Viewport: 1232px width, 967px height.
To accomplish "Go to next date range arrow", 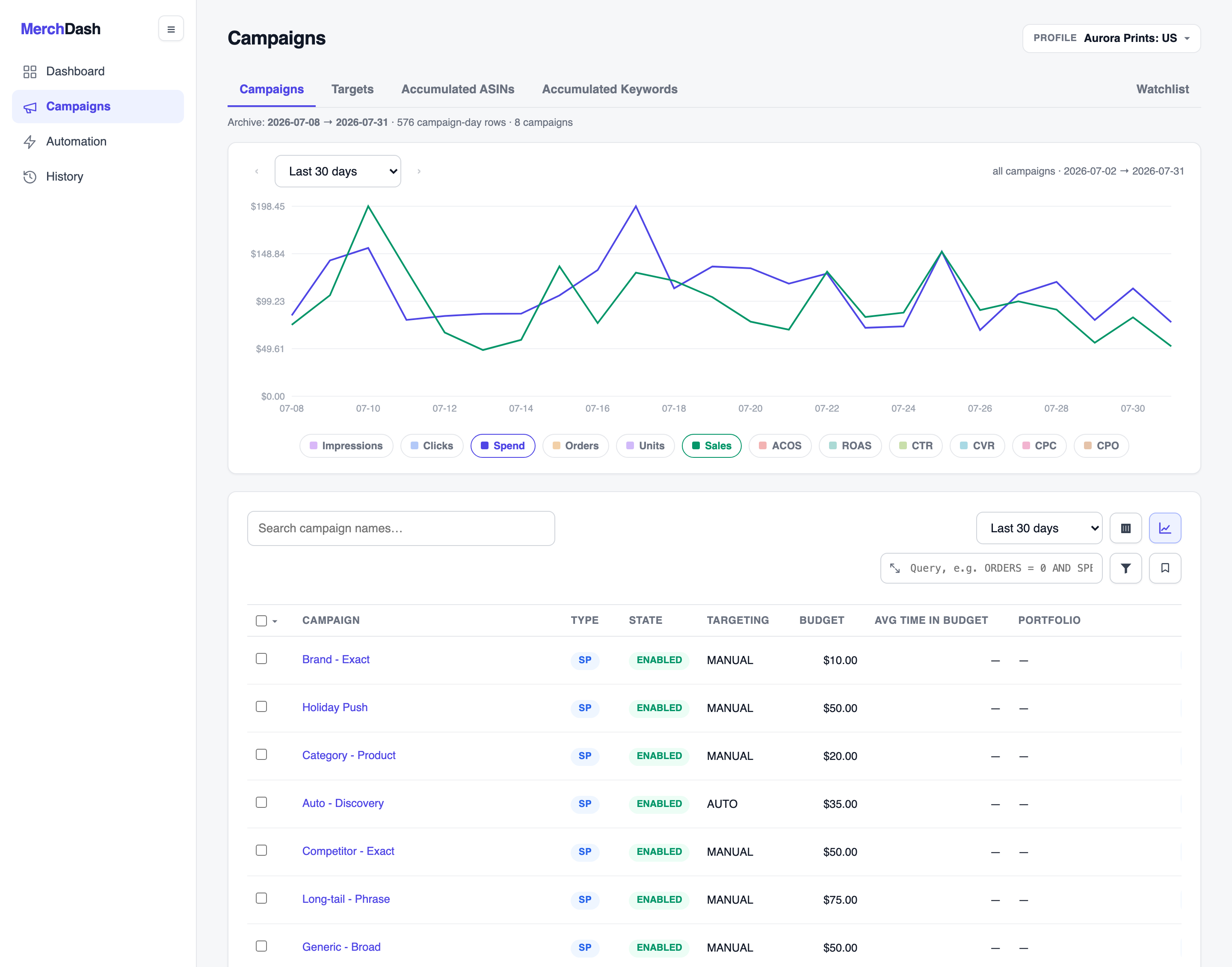I will tap(419, 171).
